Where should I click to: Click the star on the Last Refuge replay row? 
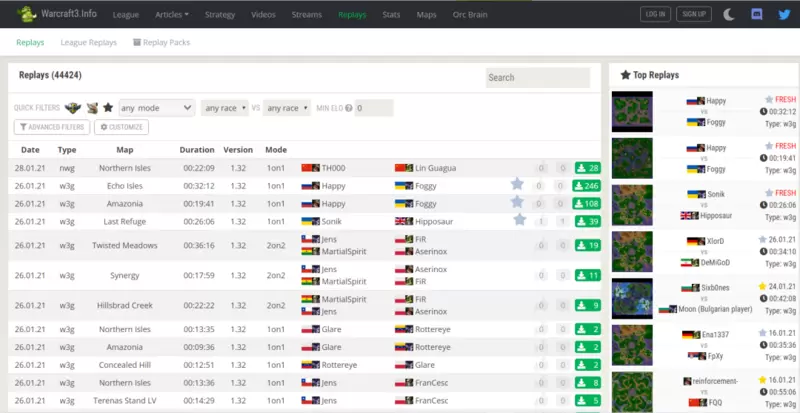[x=518, y=220]
